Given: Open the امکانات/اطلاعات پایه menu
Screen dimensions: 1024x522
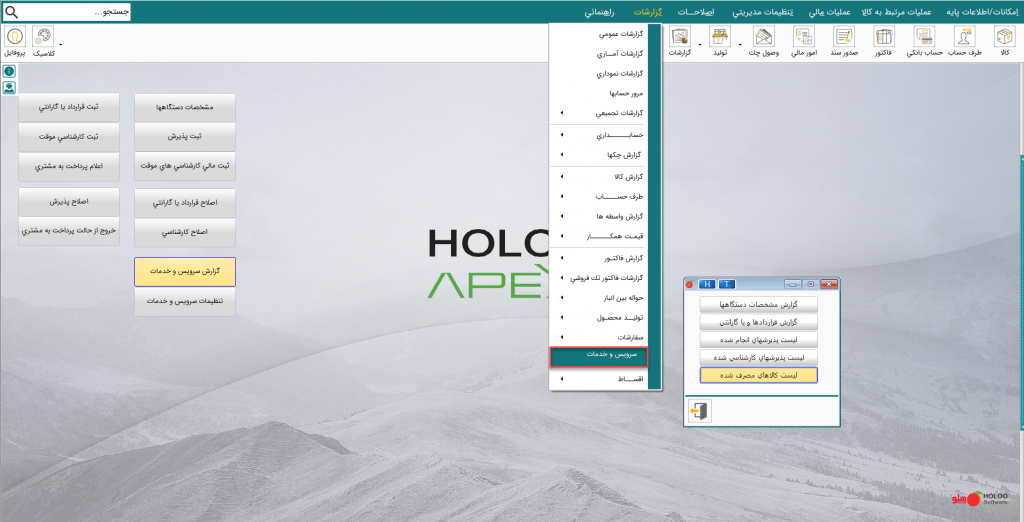Looking at the screenshot, I should pos(982,12).
